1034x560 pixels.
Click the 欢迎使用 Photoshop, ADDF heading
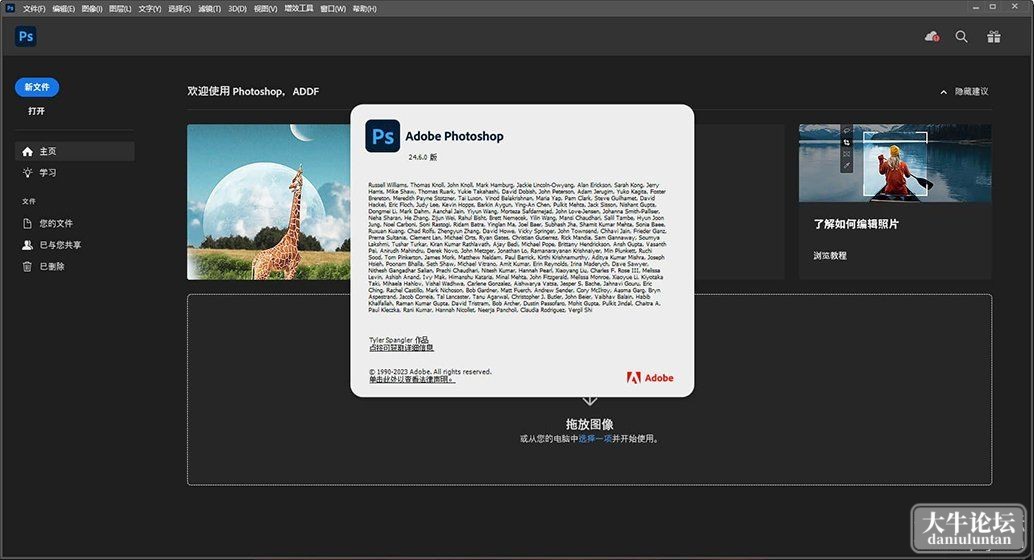(x=253, y=92)
